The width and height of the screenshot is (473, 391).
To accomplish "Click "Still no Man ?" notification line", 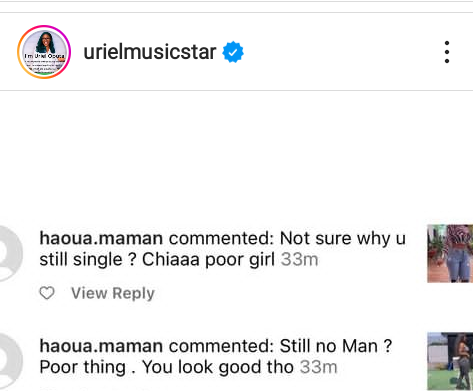I will pos(336,346).
